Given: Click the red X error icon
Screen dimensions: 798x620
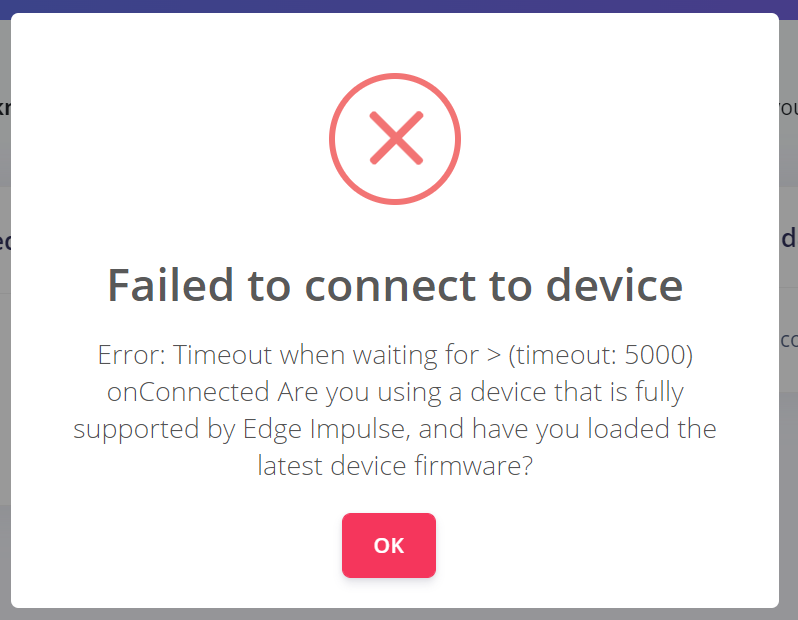Looking at the screenshot, I should 395,138.
